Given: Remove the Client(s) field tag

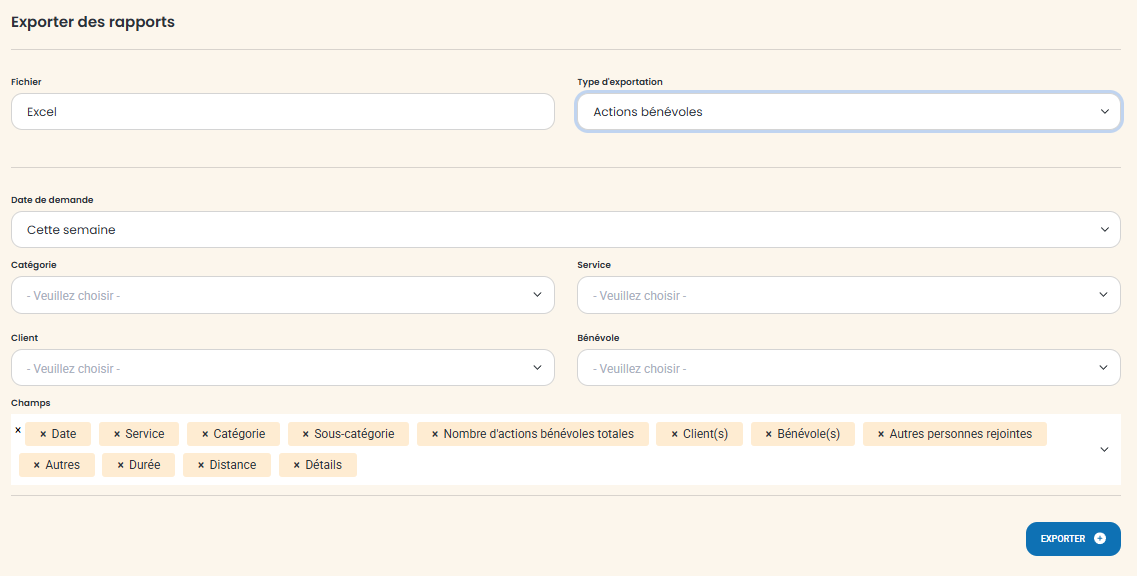Looking at the screenshot, I should tap(675, 434).
